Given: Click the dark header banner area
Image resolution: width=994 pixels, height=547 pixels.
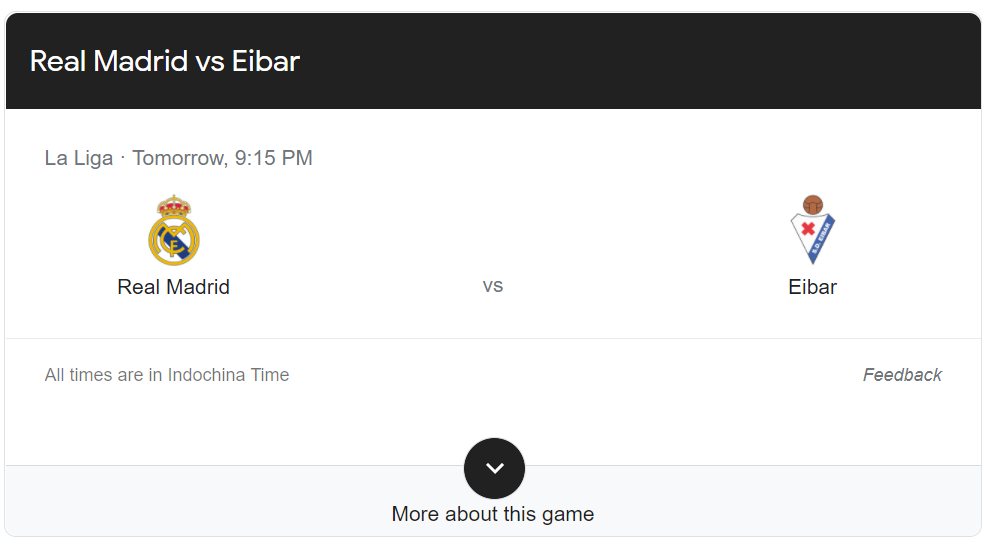Looking at the screenshot, I should (493, 61).
